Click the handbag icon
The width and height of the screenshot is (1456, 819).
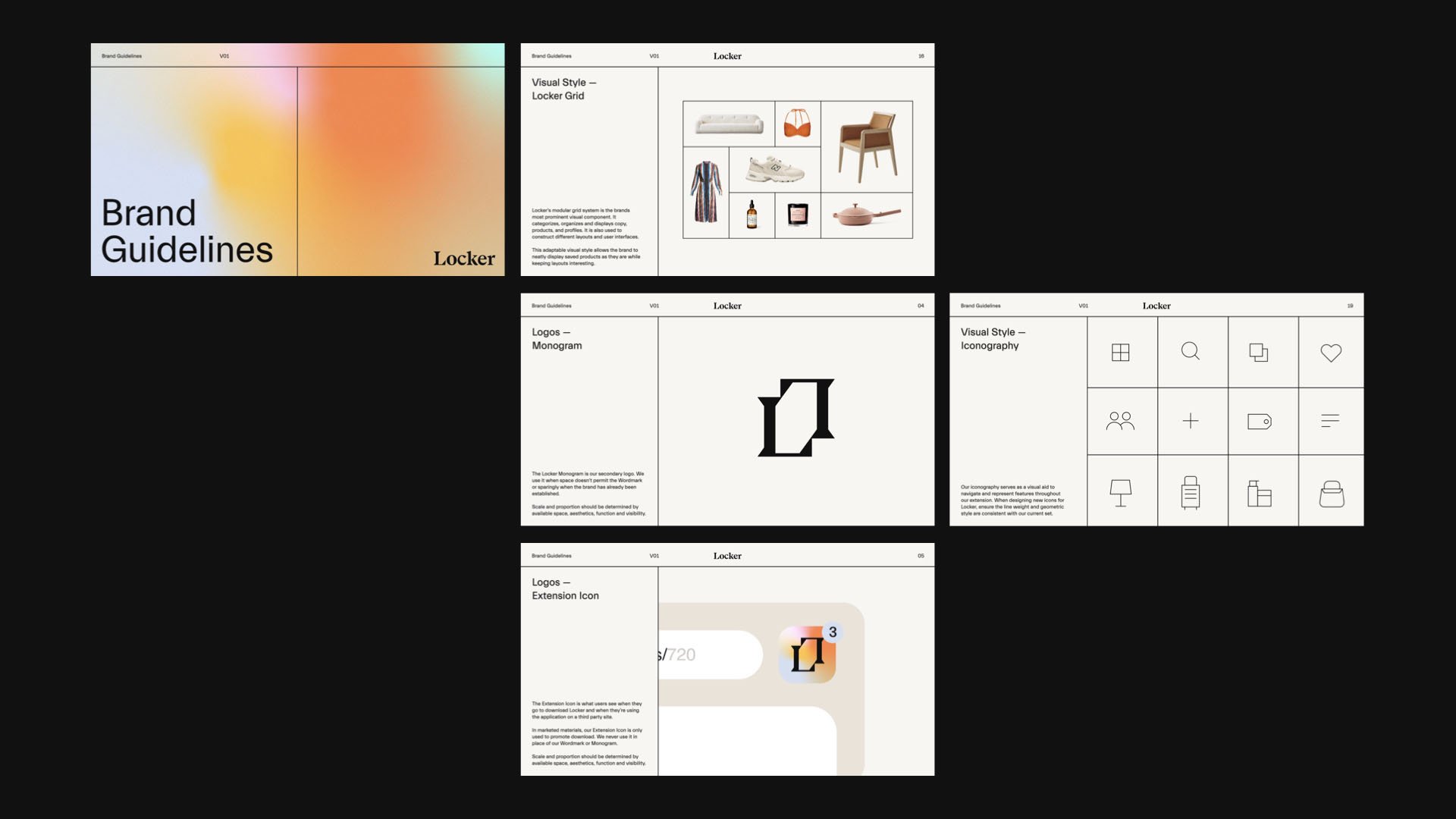tap(1332, 494)
